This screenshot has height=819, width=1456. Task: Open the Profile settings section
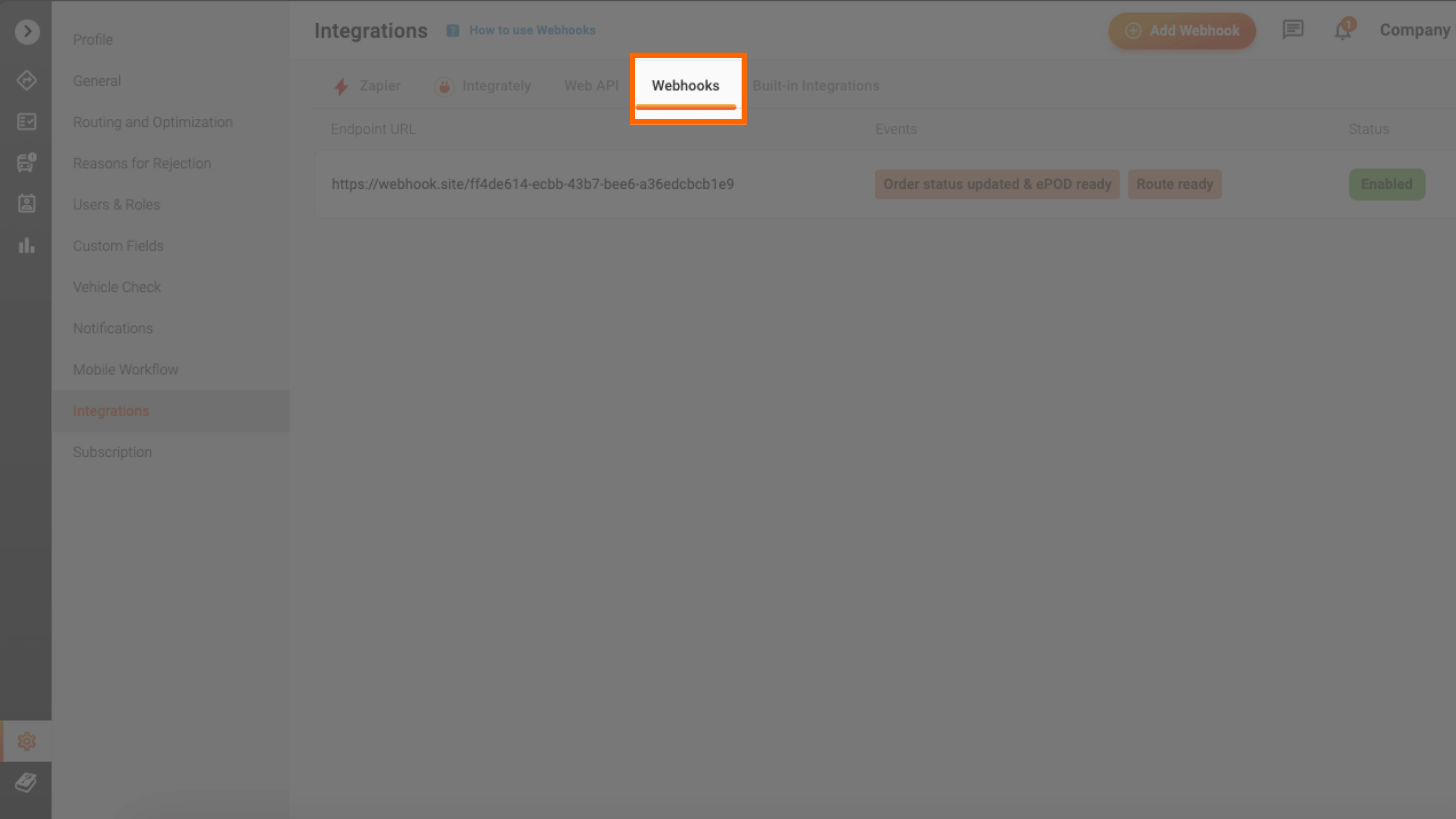tap(93, 40)
